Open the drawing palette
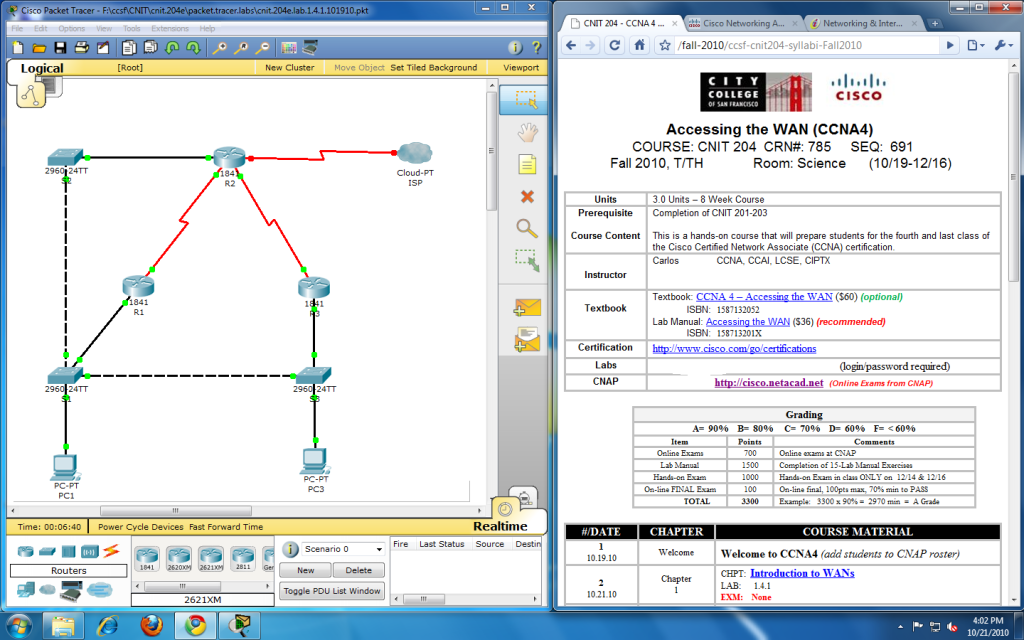The image size is (1024, 640). tap(289, 47)
